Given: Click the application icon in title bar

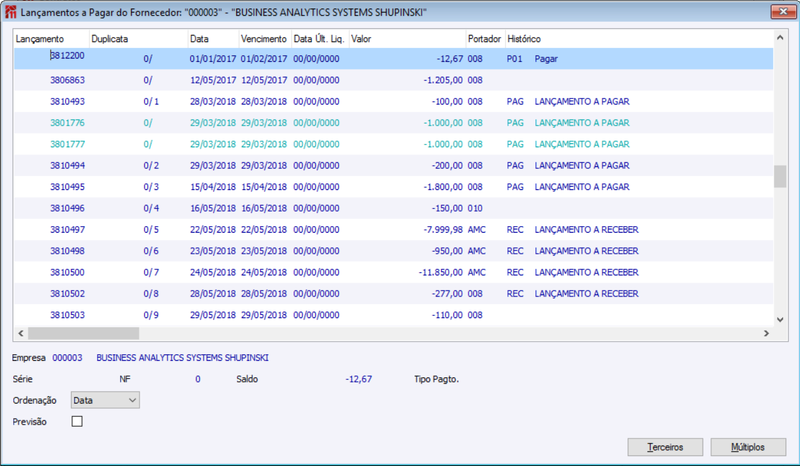Looking at the screenshot, I should coord(10,12).
